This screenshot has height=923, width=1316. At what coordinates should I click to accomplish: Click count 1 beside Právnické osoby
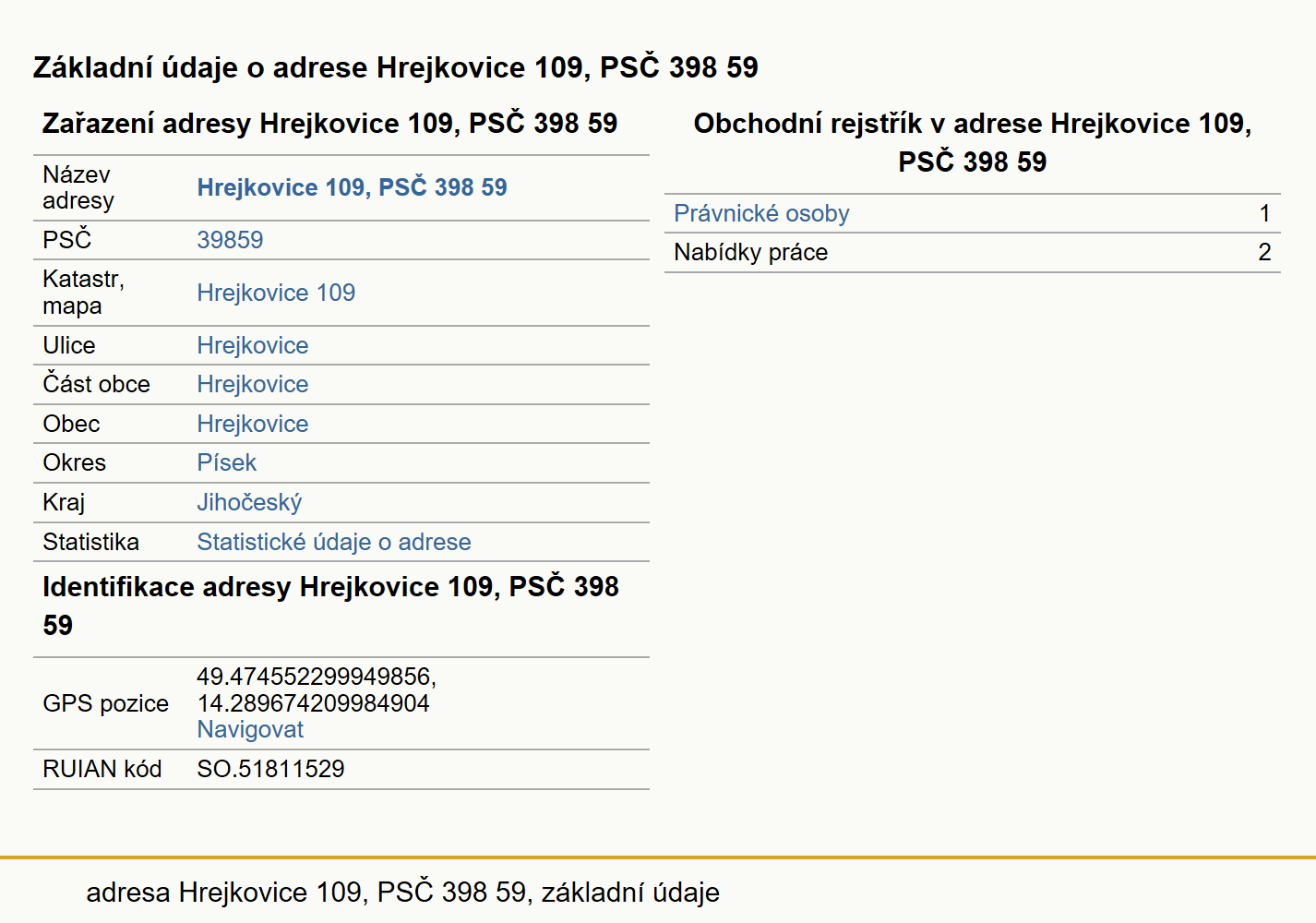[x=1264, y=213]
